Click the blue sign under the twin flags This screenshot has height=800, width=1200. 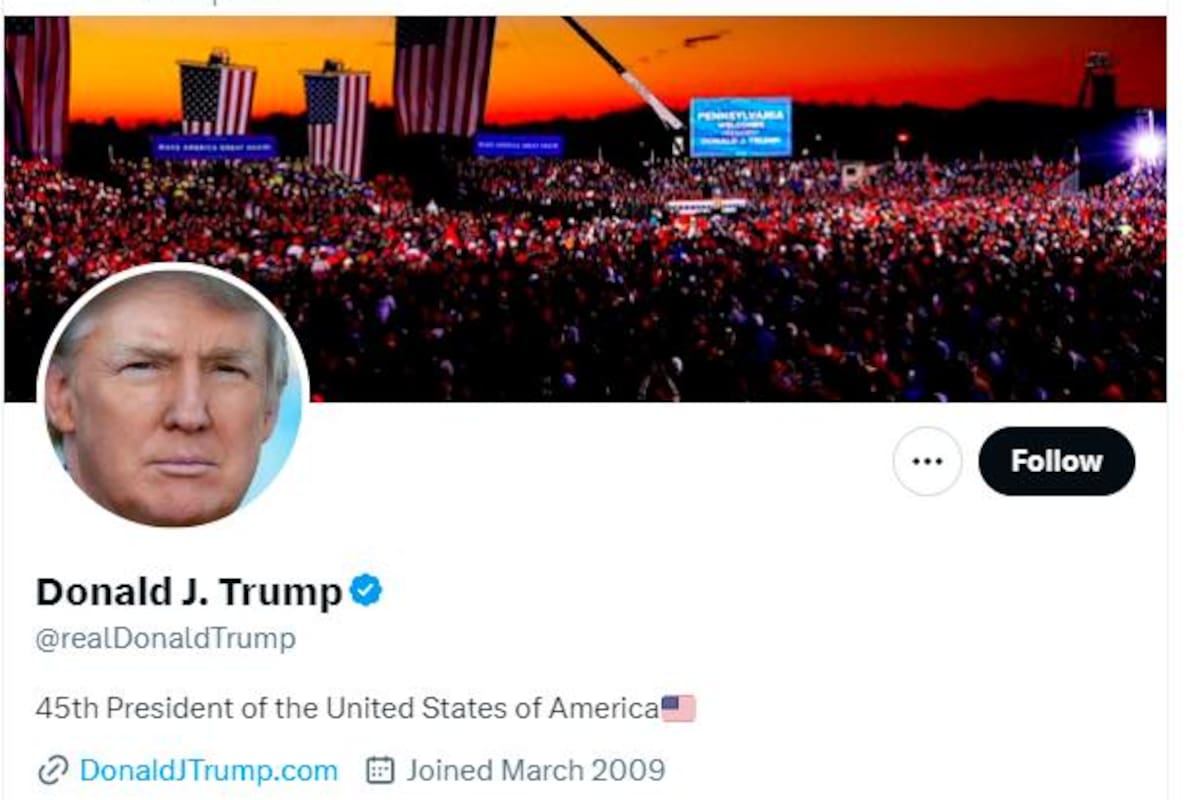pos(215,147)
